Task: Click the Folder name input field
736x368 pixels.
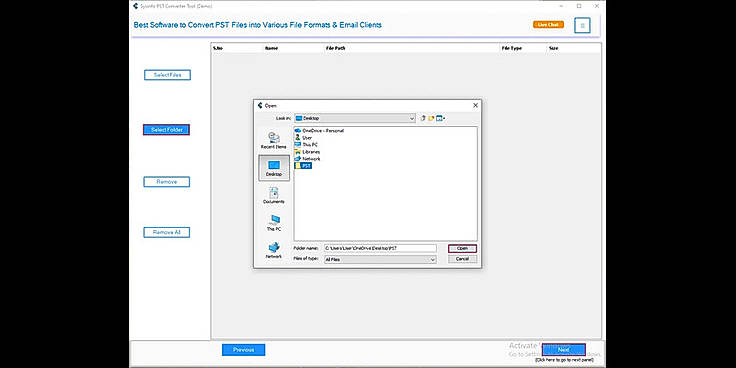Action: click(x=380, y=248)
